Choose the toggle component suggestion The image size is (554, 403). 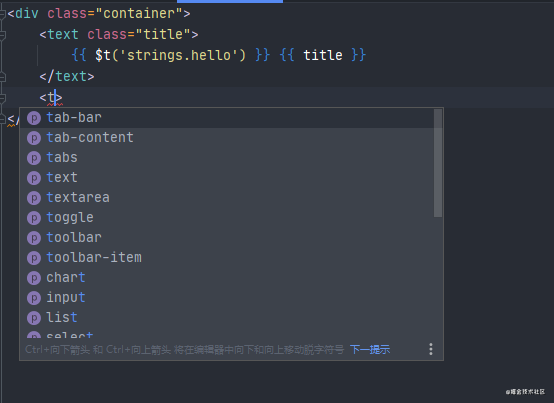[226, 218]
